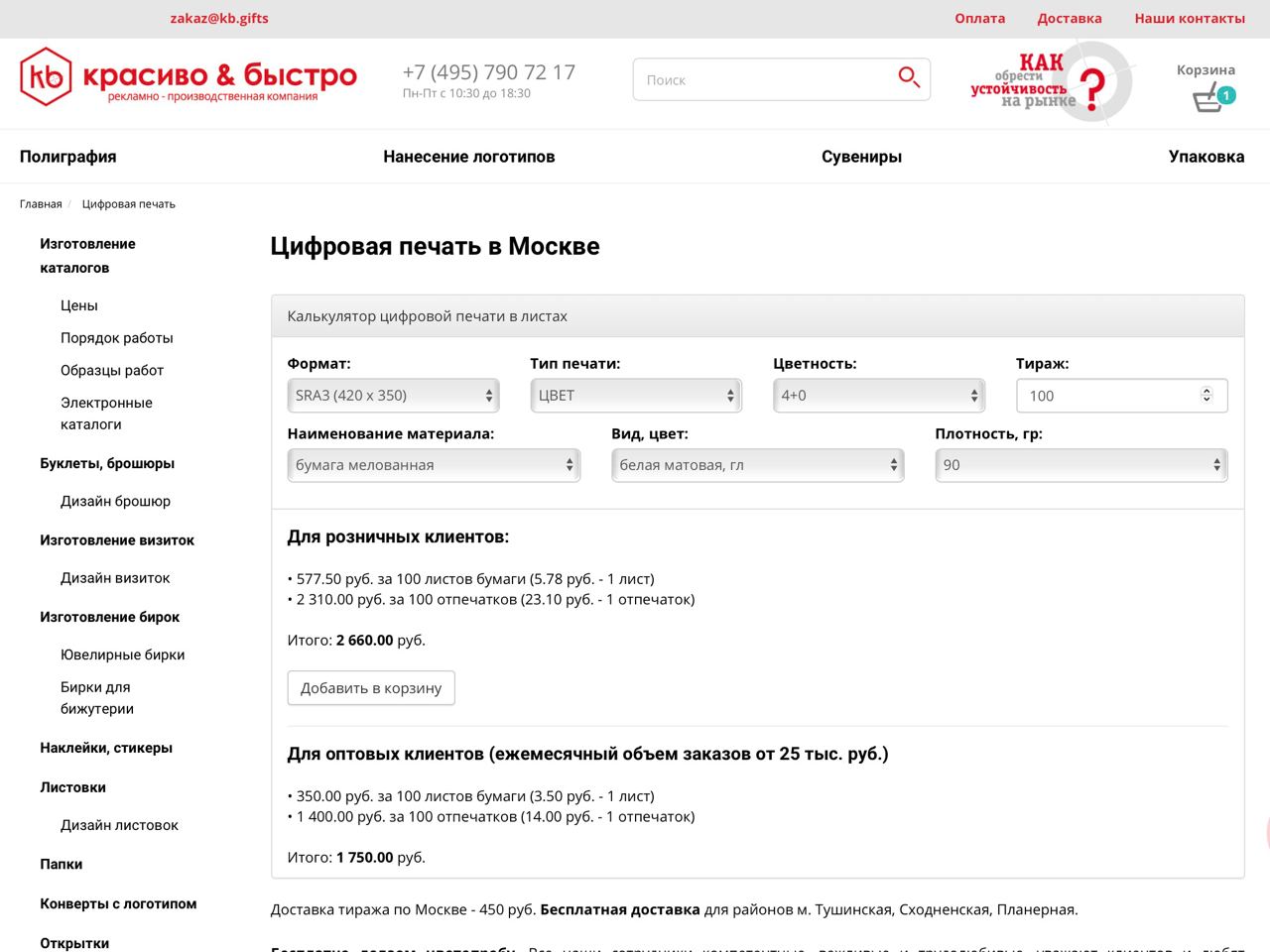Image resolution: width=1270 pixels, height=952 pixels.
Task: Open Дизайн листовок sidebar link
Action: click(x=119, y=825)
